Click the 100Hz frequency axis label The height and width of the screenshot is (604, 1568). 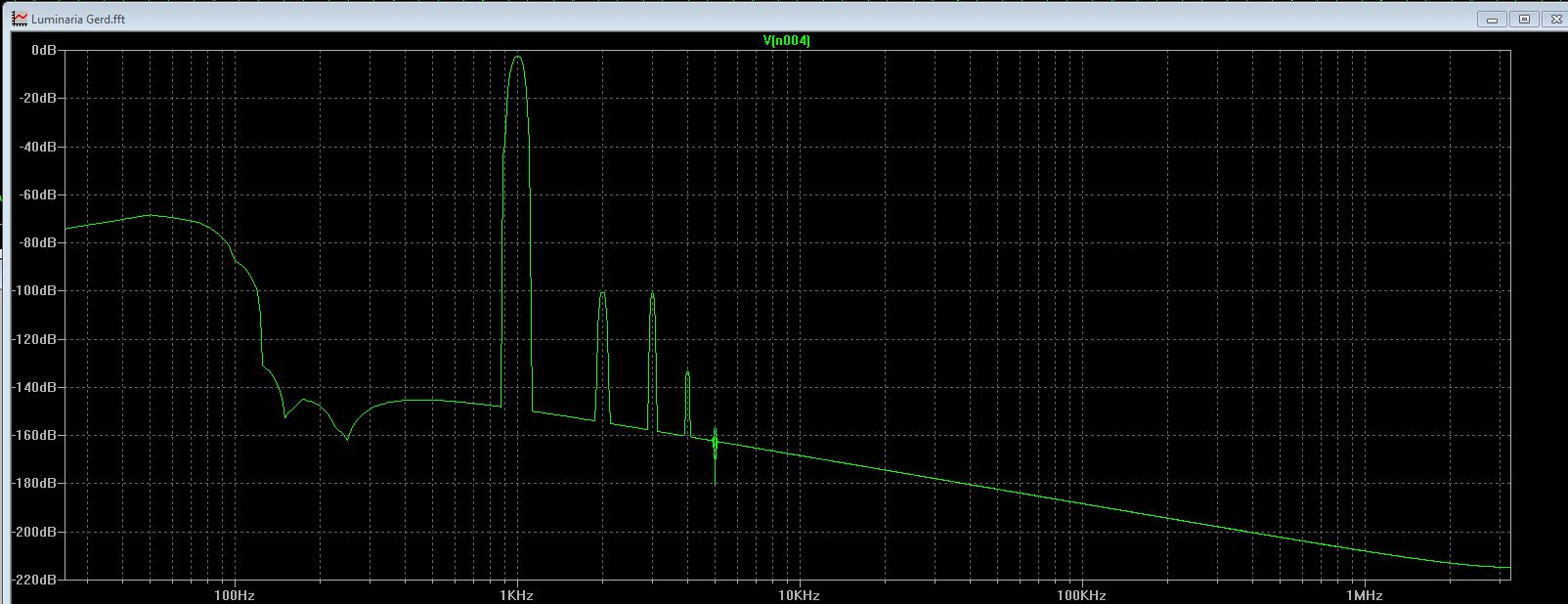(x=235, y=595)
